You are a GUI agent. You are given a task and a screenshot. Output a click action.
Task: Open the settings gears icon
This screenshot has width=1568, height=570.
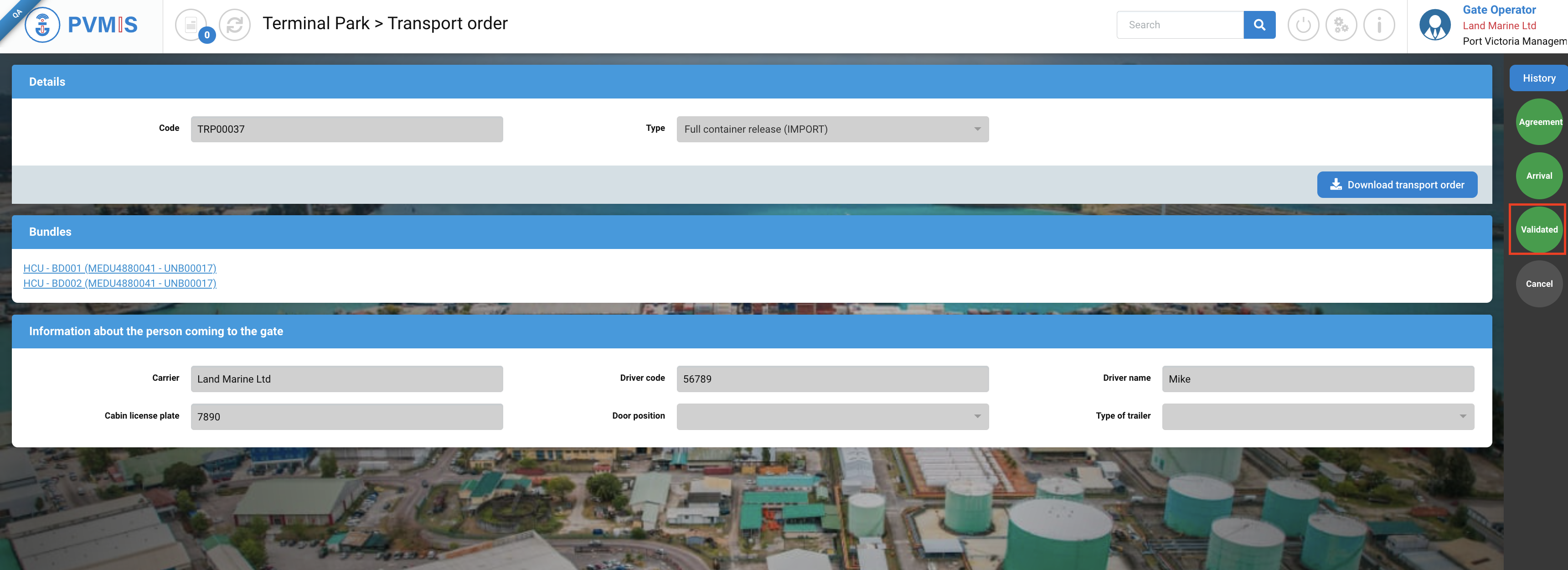pos(1341,25)
